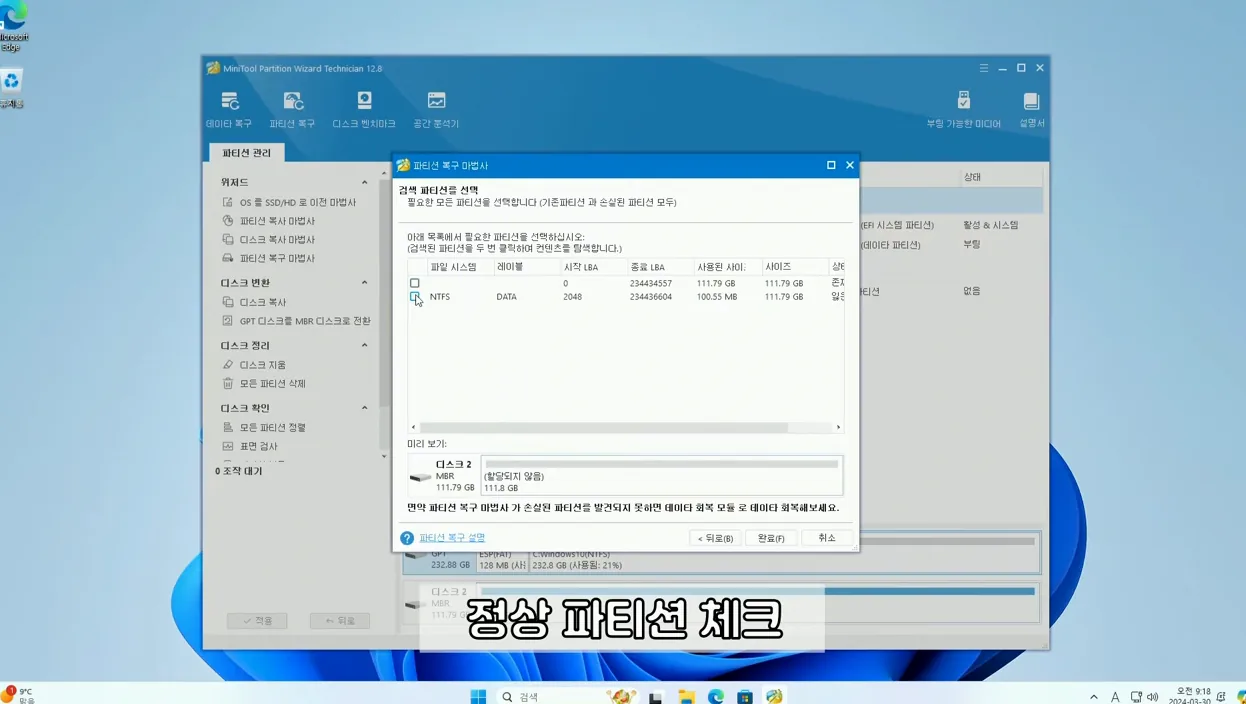1246x704 pixels.
Task: Show hidden system tray icons
Action: click(1094, 697)
